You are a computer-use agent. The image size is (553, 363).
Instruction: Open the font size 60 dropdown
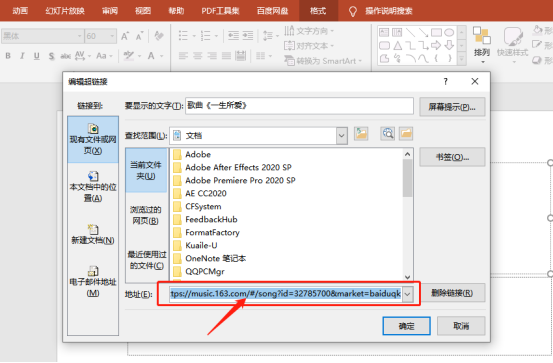112,36
